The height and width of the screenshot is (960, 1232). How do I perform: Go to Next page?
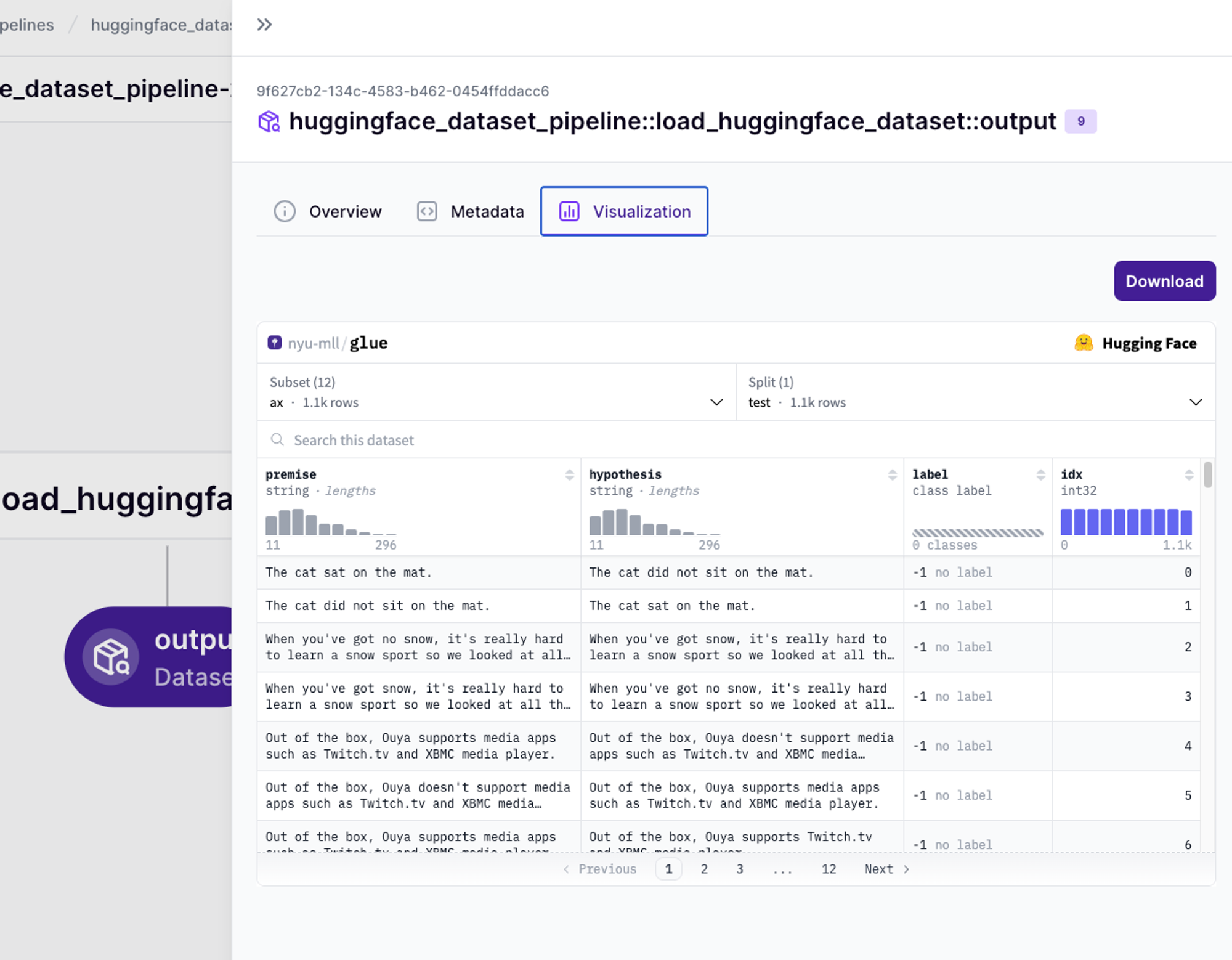(x=886, y=869)
